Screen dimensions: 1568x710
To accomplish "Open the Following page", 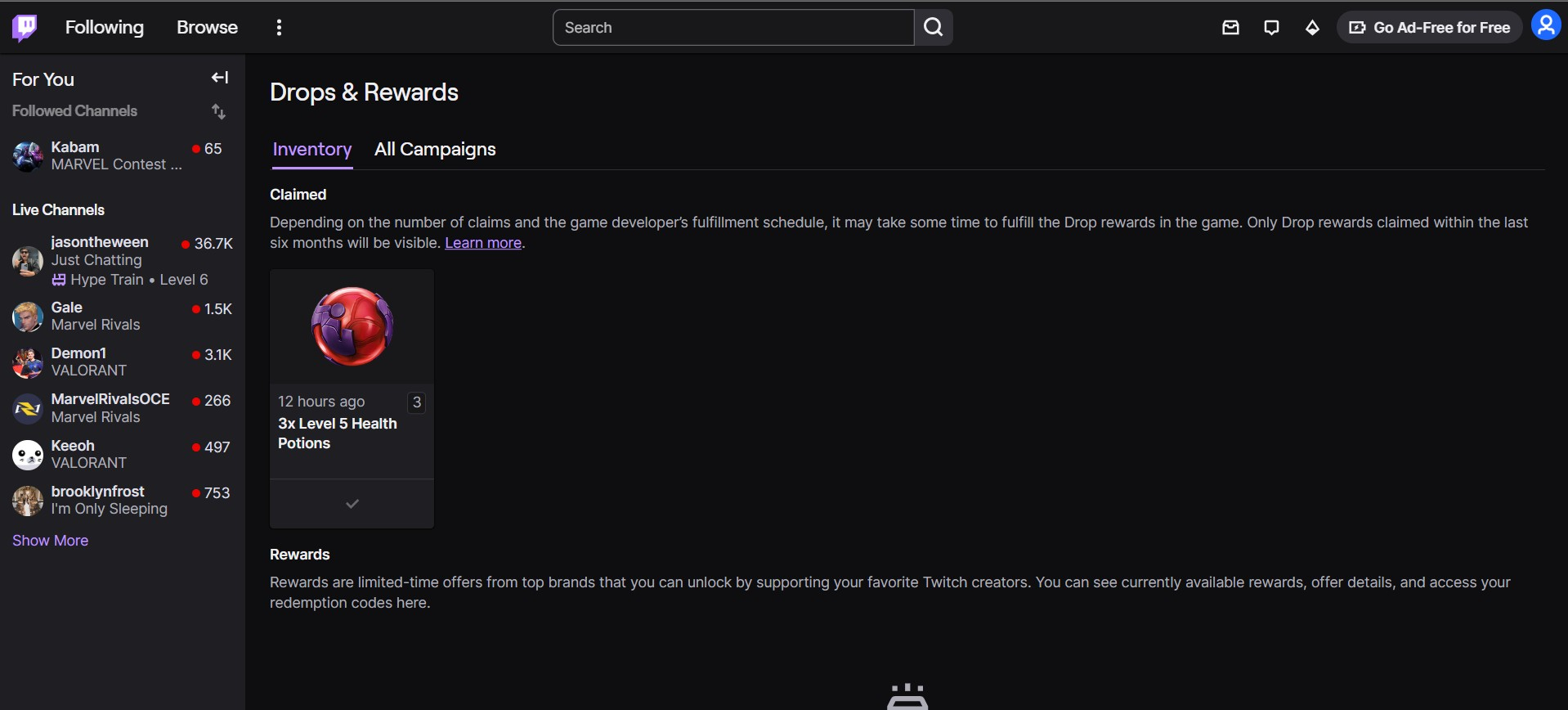I will click(105, 27).
